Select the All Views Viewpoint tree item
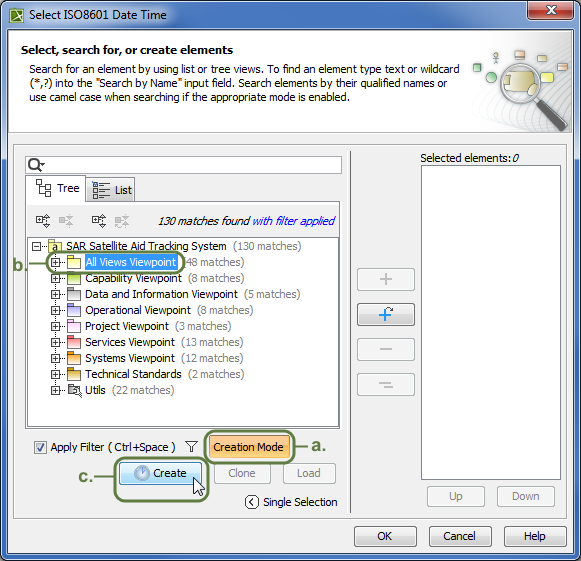Image resolution: width=581 pixels, height=561 pixels. 131,262
